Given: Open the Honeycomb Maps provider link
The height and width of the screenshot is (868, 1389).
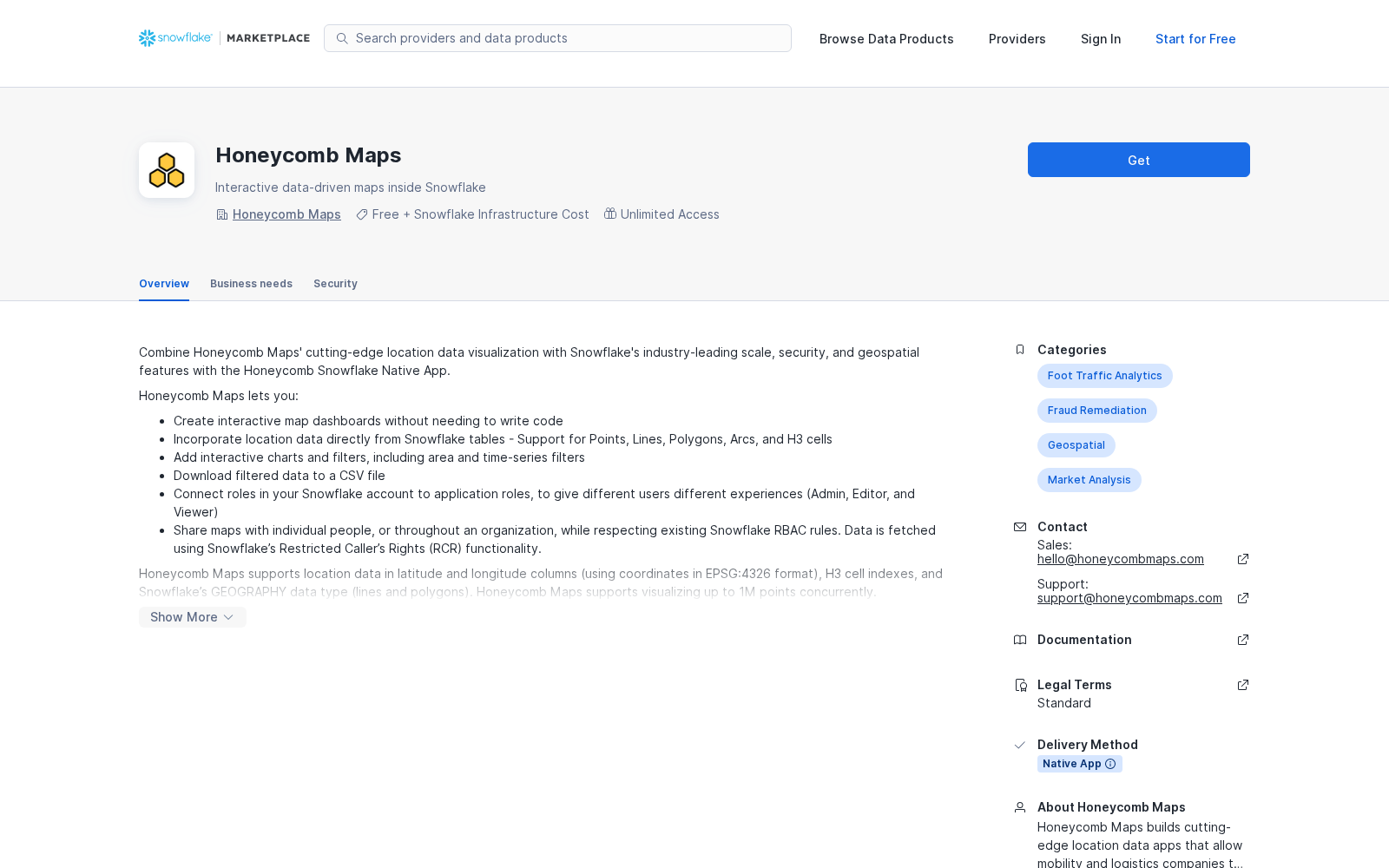Looking at the screenshot, I should pyautogui.click(x=286, y=214).
